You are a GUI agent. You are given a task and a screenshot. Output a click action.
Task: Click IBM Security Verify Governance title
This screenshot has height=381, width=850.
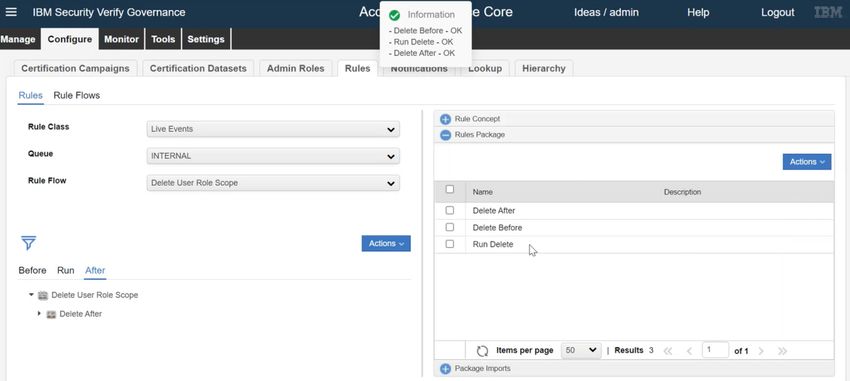click(x=108, y=12)
